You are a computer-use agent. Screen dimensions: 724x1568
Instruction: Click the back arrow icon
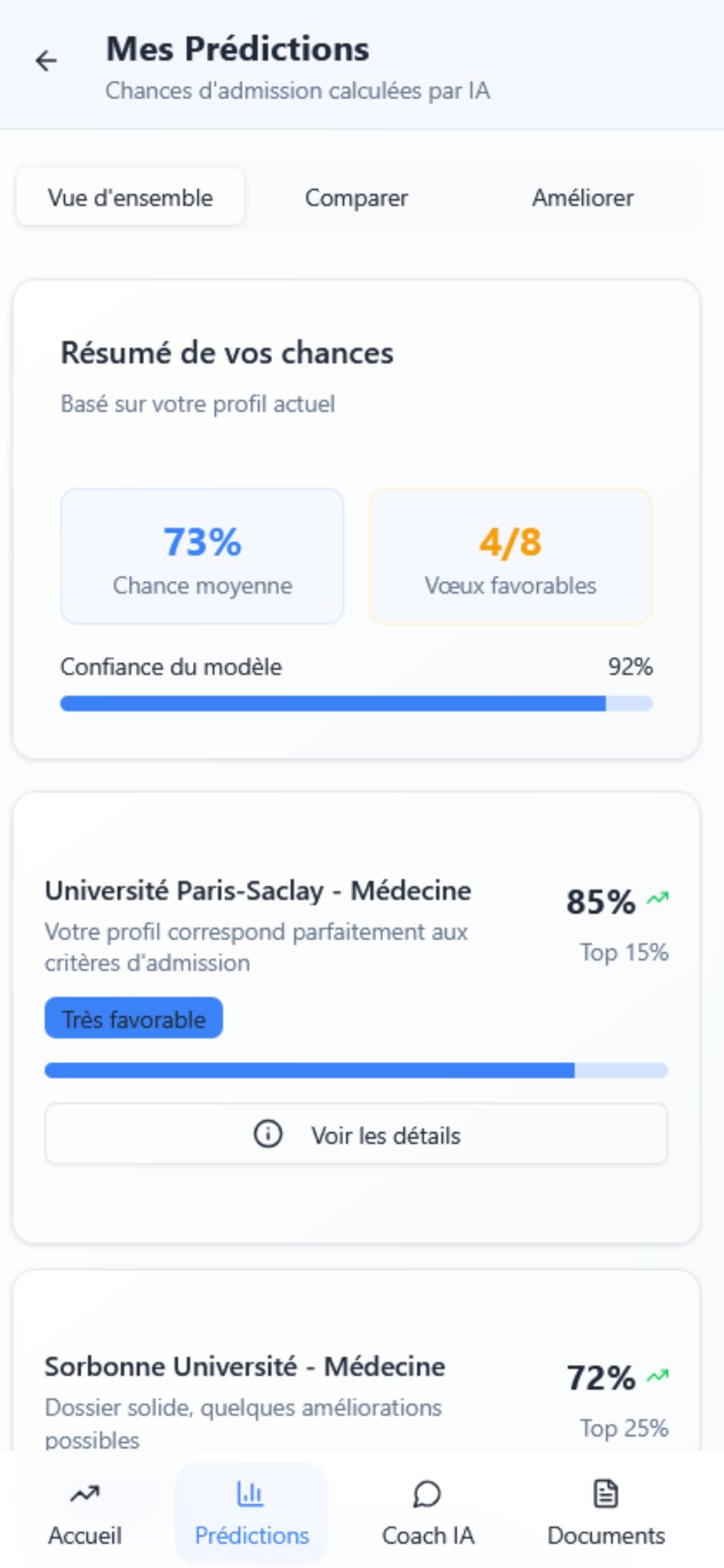46,60
